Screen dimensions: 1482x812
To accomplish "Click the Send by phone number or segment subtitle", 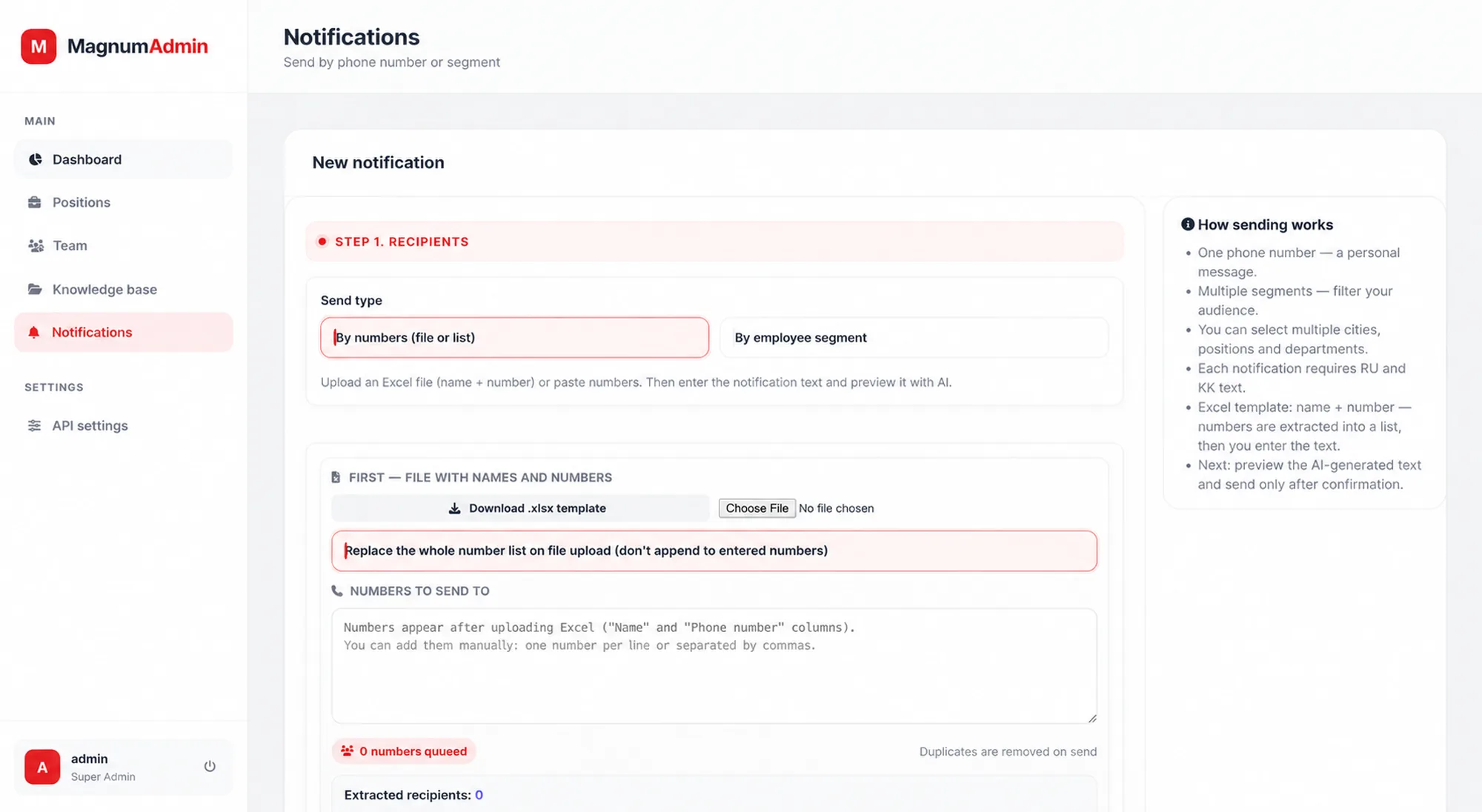I will click(391, 62).
